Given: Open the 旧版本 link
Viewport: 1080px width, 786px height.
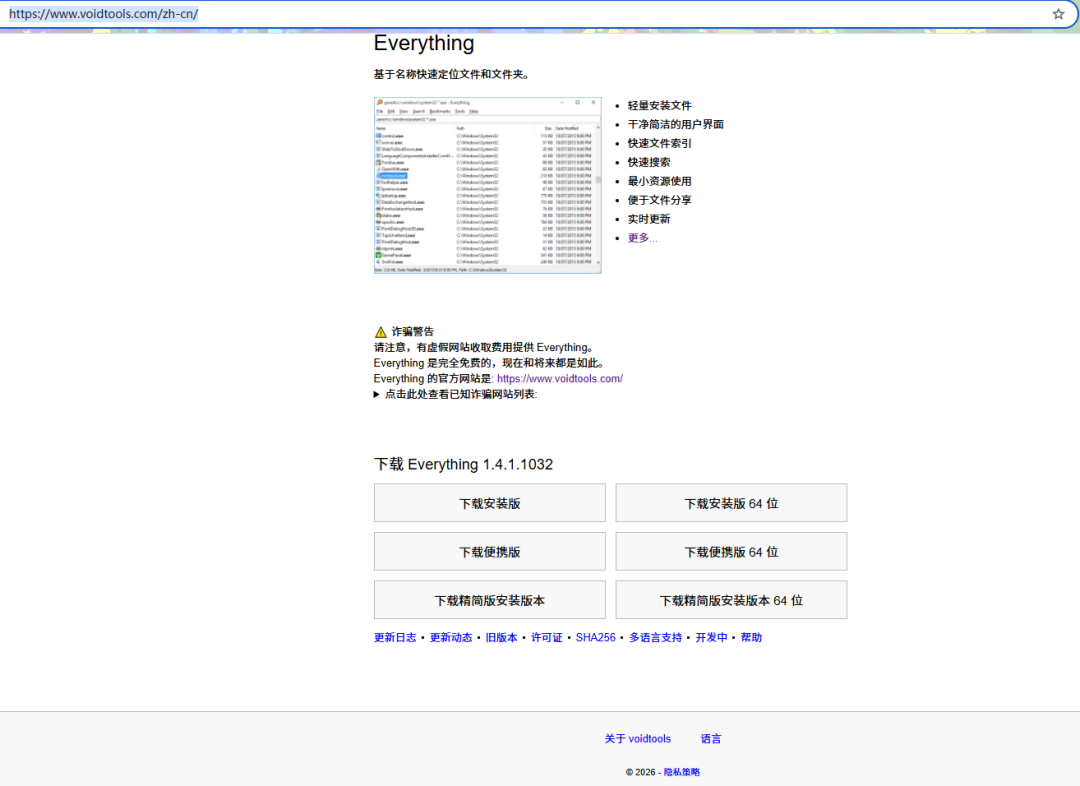Looking at the screenshot, I should click(x=501, y=637).
